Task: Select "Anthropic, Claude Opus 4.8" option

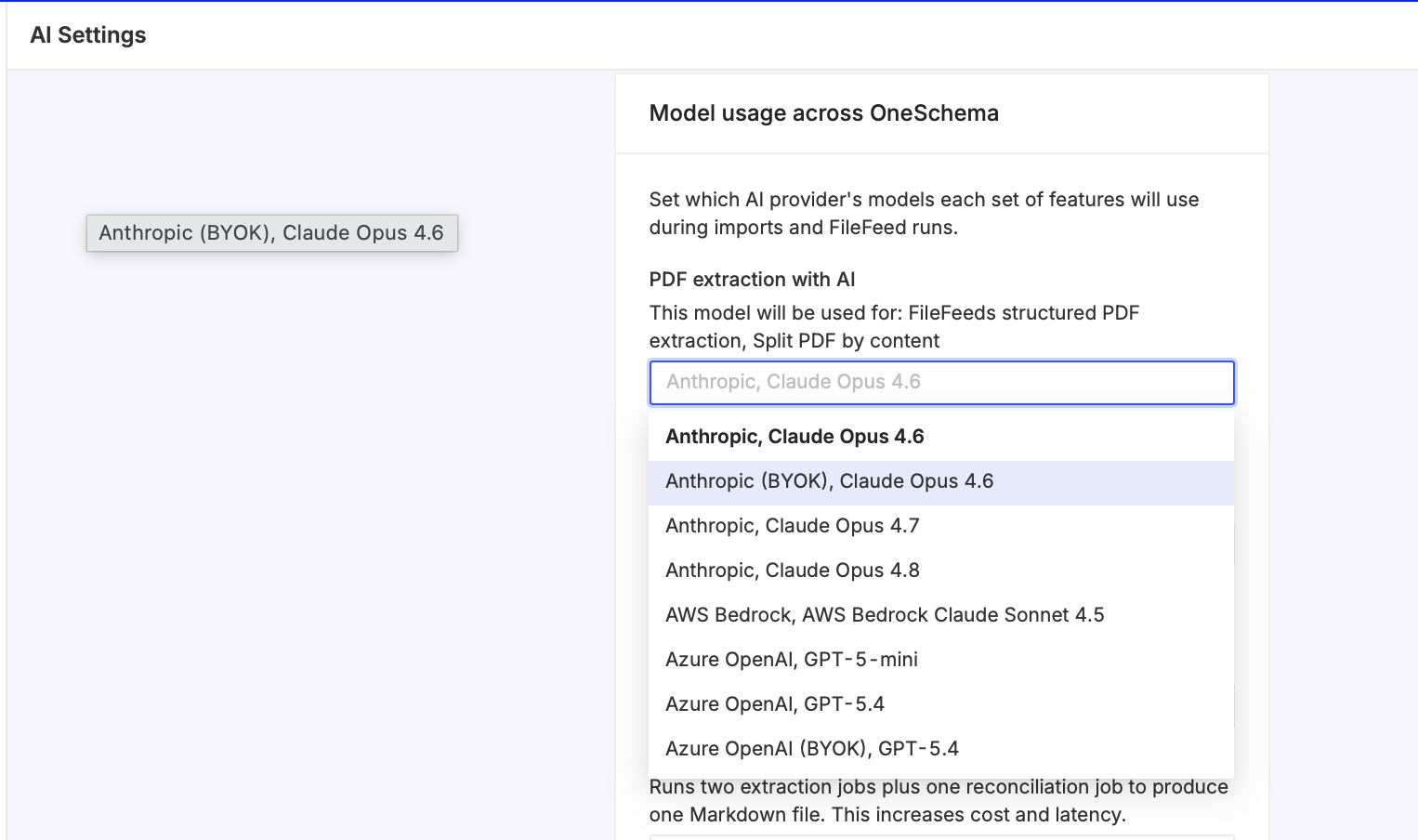Action: 940,571
